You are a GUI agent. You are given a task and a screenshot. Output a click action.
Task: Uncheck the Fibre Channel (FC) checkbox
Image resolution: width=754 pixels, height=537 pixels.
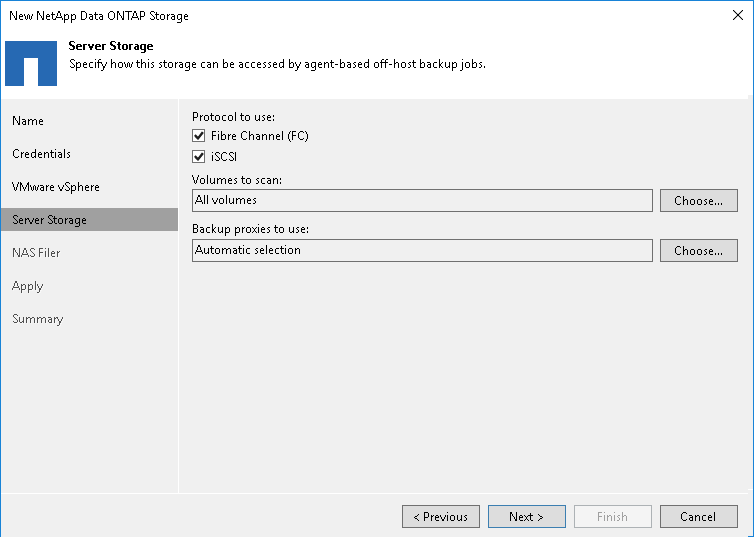point(199,136)
